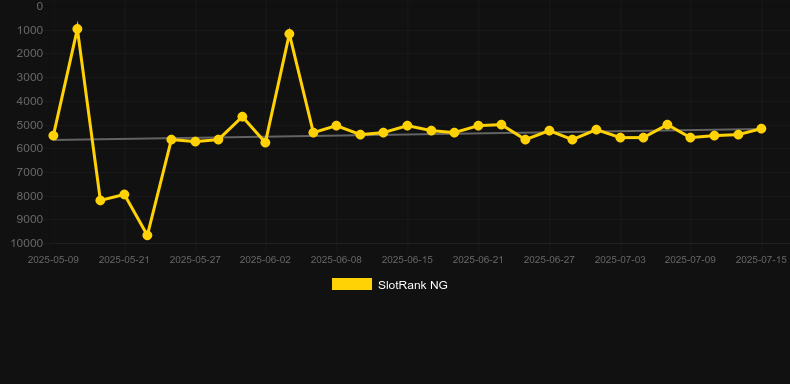Click the x-axis label 2025-06-21
The width and height of the screenshot is (790, 384).
(x=478, y=260)
